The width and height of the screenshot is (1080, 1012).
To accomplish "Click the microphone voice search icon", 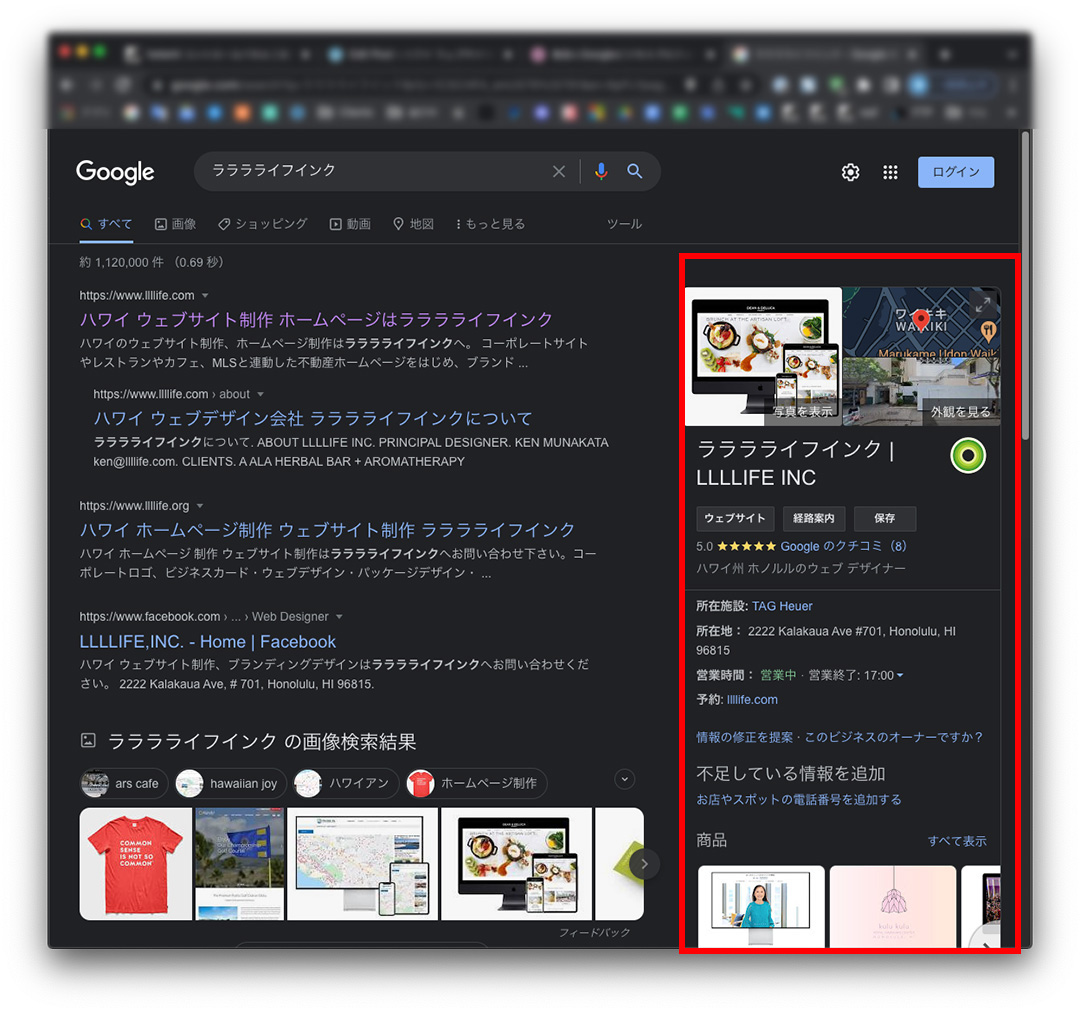I will point(601,171).
